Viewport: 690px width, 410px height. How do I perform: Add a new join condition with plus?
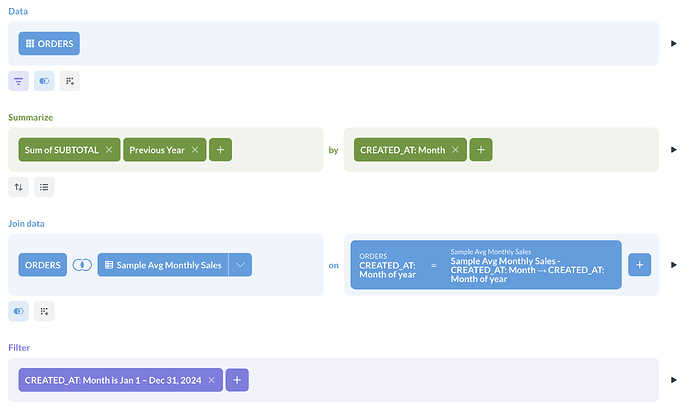(640, 265)
